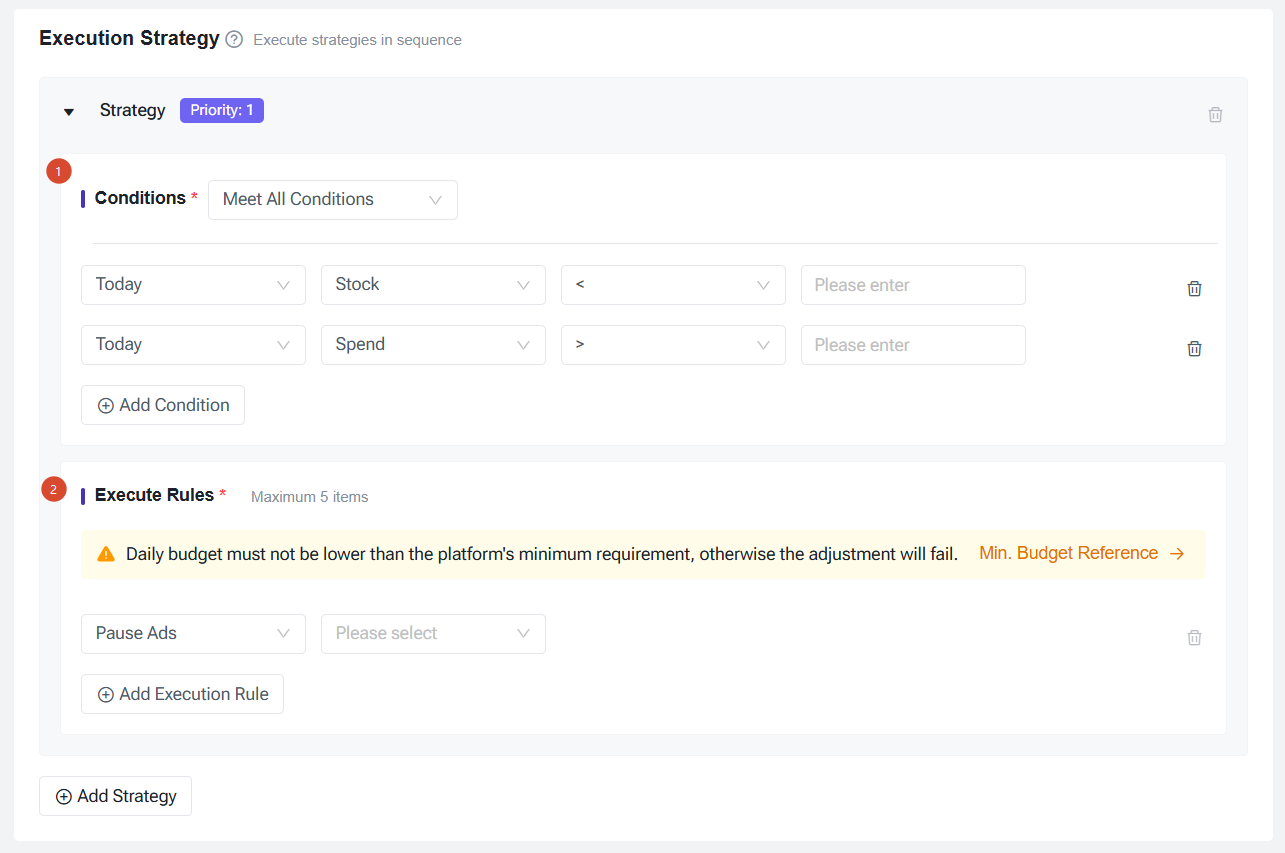Click Add Condition button
This screenshot has width=1285, height=853.
click(163, 405)
